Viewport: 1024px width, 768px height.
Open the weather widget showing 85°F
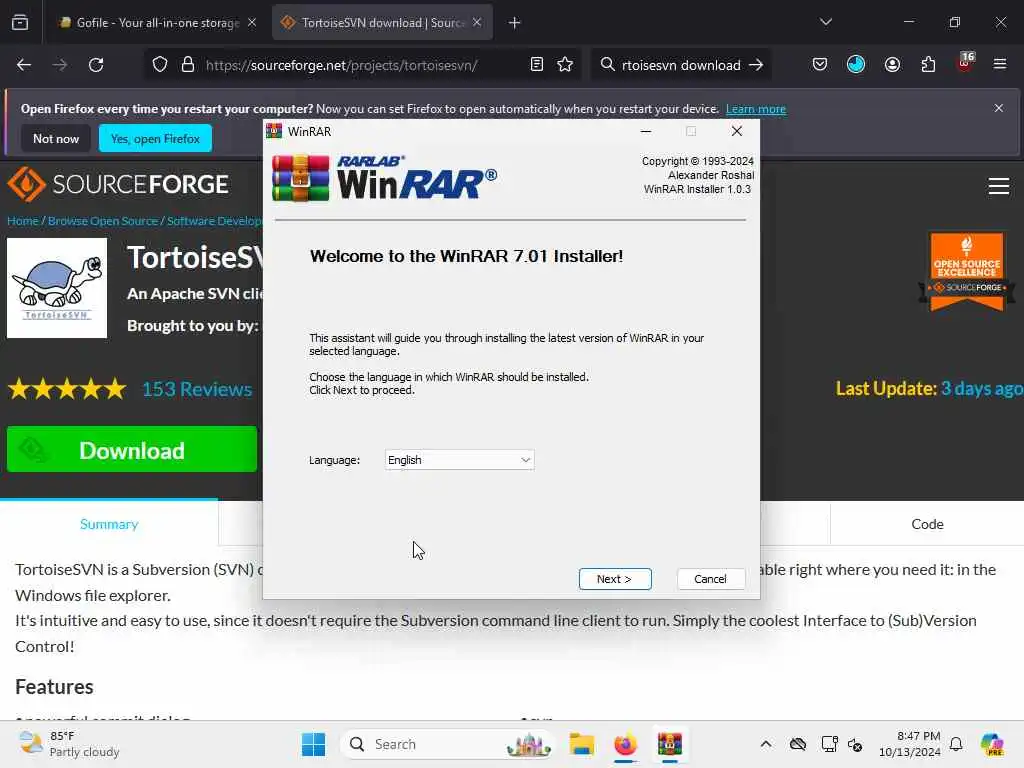[69, 744]
